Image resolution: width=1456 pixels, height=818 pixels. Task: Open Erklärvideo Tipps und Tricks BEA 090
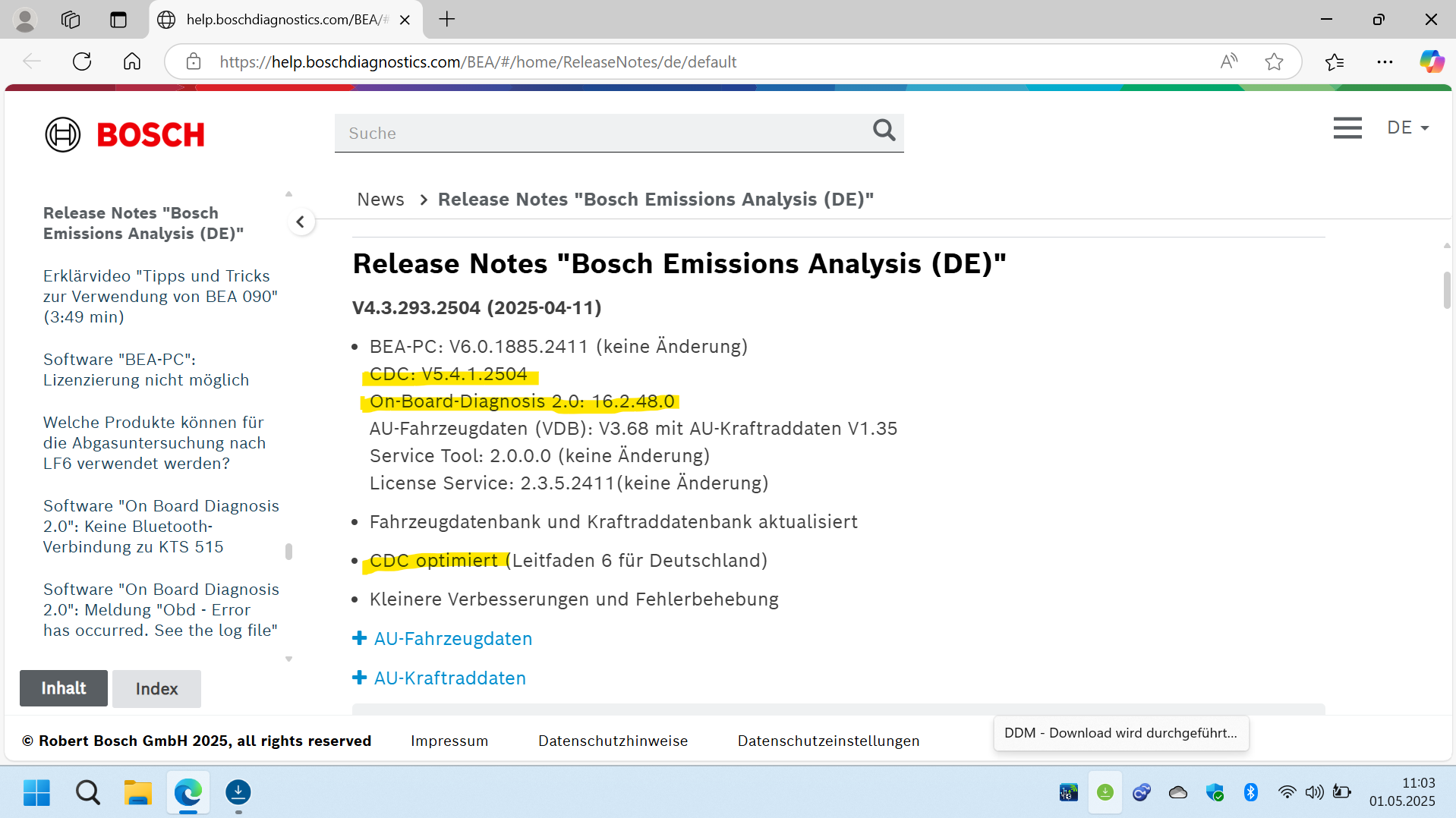pyautogui.click(x=160, y=297)
